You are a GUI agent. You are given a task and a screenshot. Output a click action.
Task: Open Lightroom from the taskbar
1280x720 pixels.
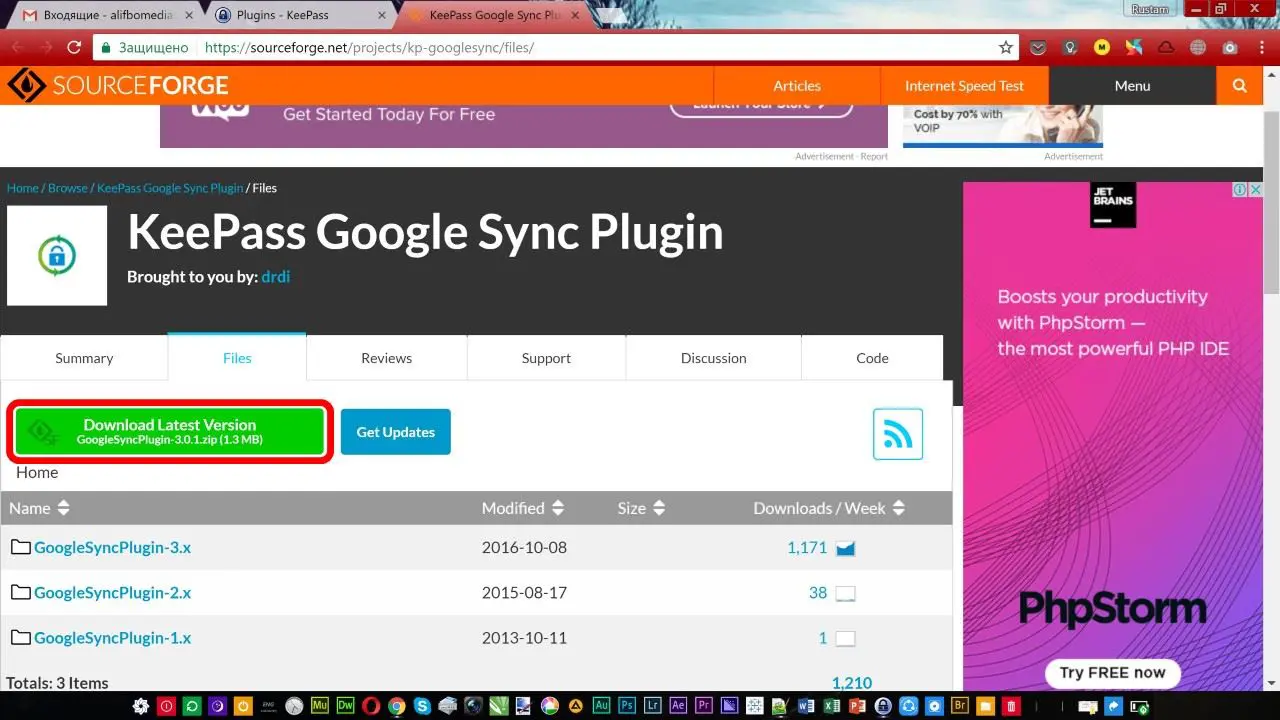653,707
